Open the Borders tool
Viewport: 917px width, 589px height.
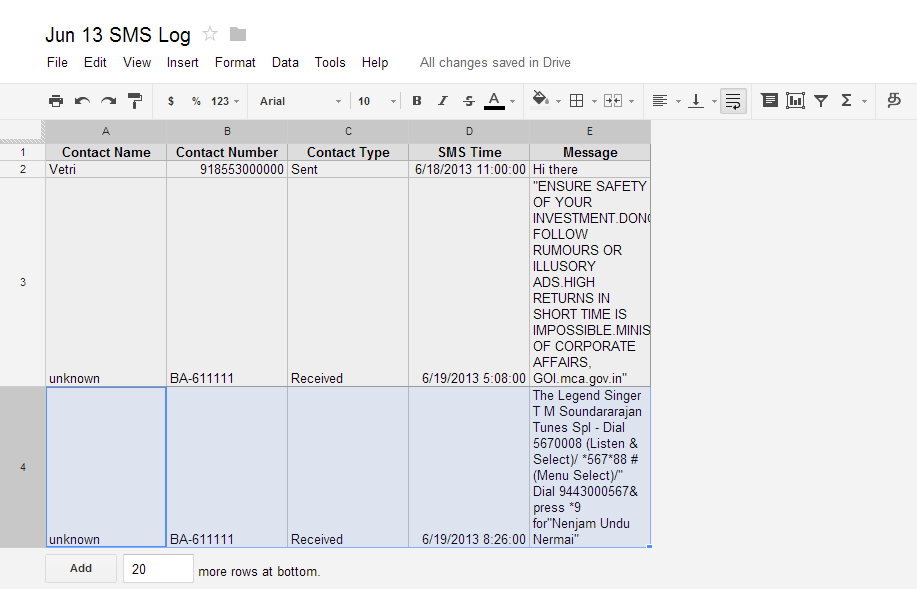point(577,101)
